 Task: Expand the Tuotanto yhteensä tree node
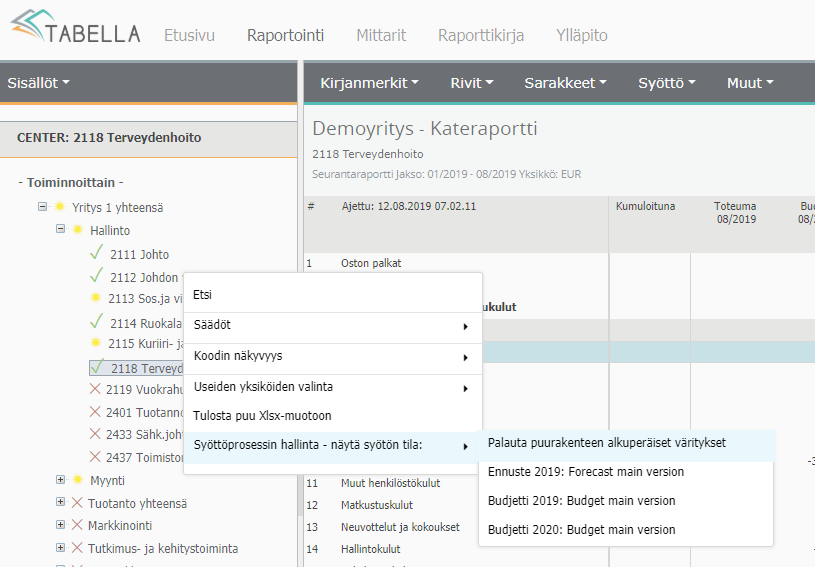coord(61,503)
